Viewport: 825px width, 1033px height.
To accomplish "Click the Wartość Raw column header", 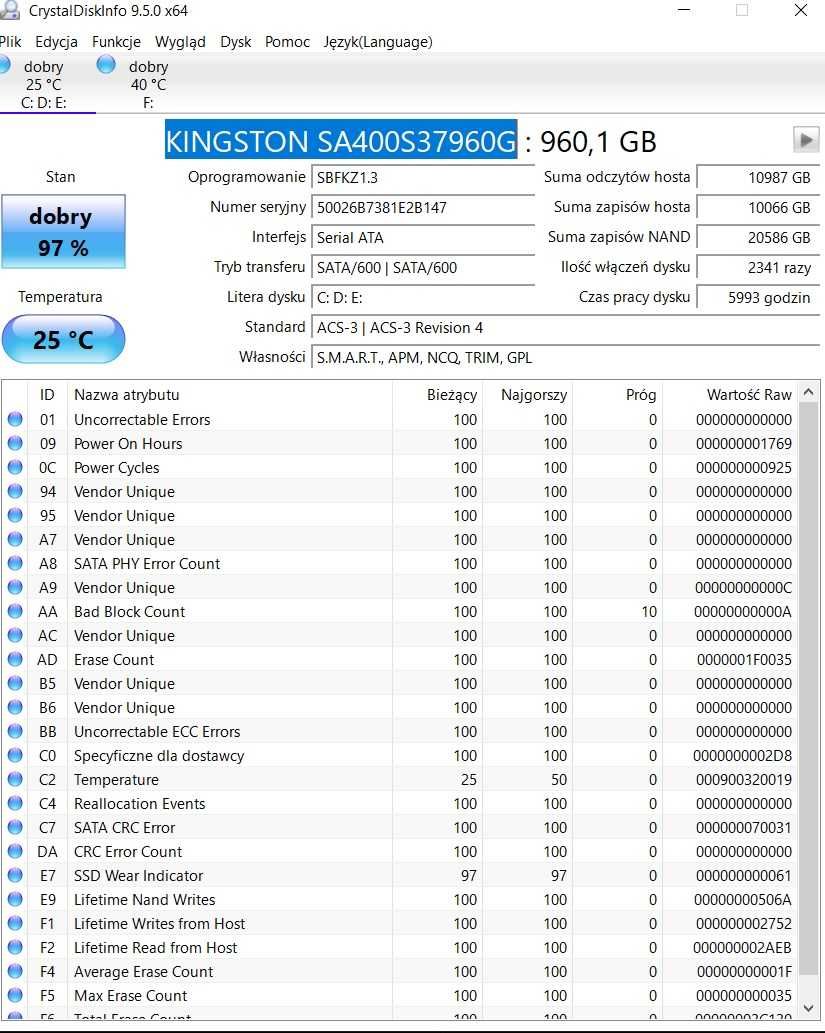I will click(729, 394).
